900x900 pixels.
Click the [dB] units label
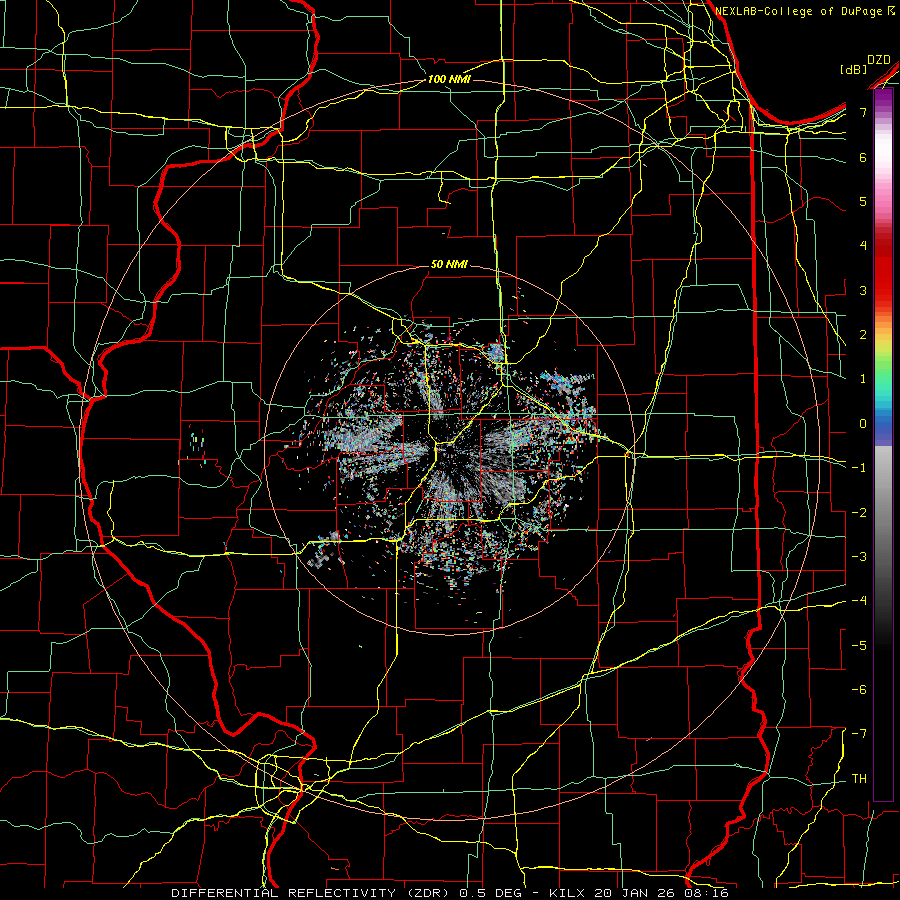pyautogui.click(x=853, y=69)
